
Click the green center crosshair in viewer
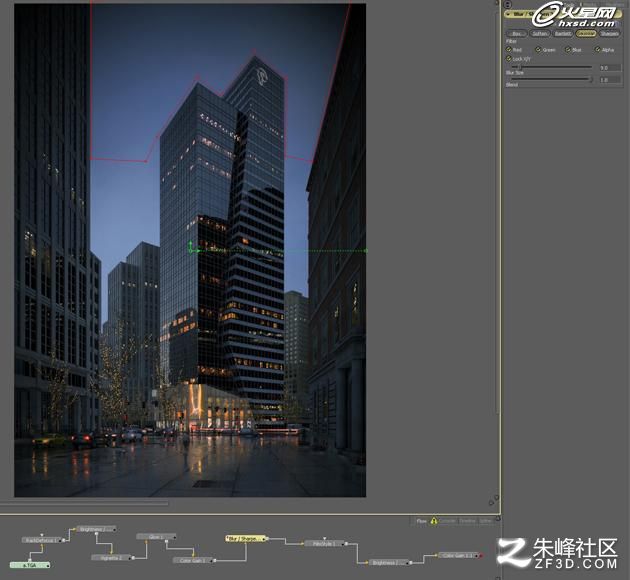pos(192,249)
